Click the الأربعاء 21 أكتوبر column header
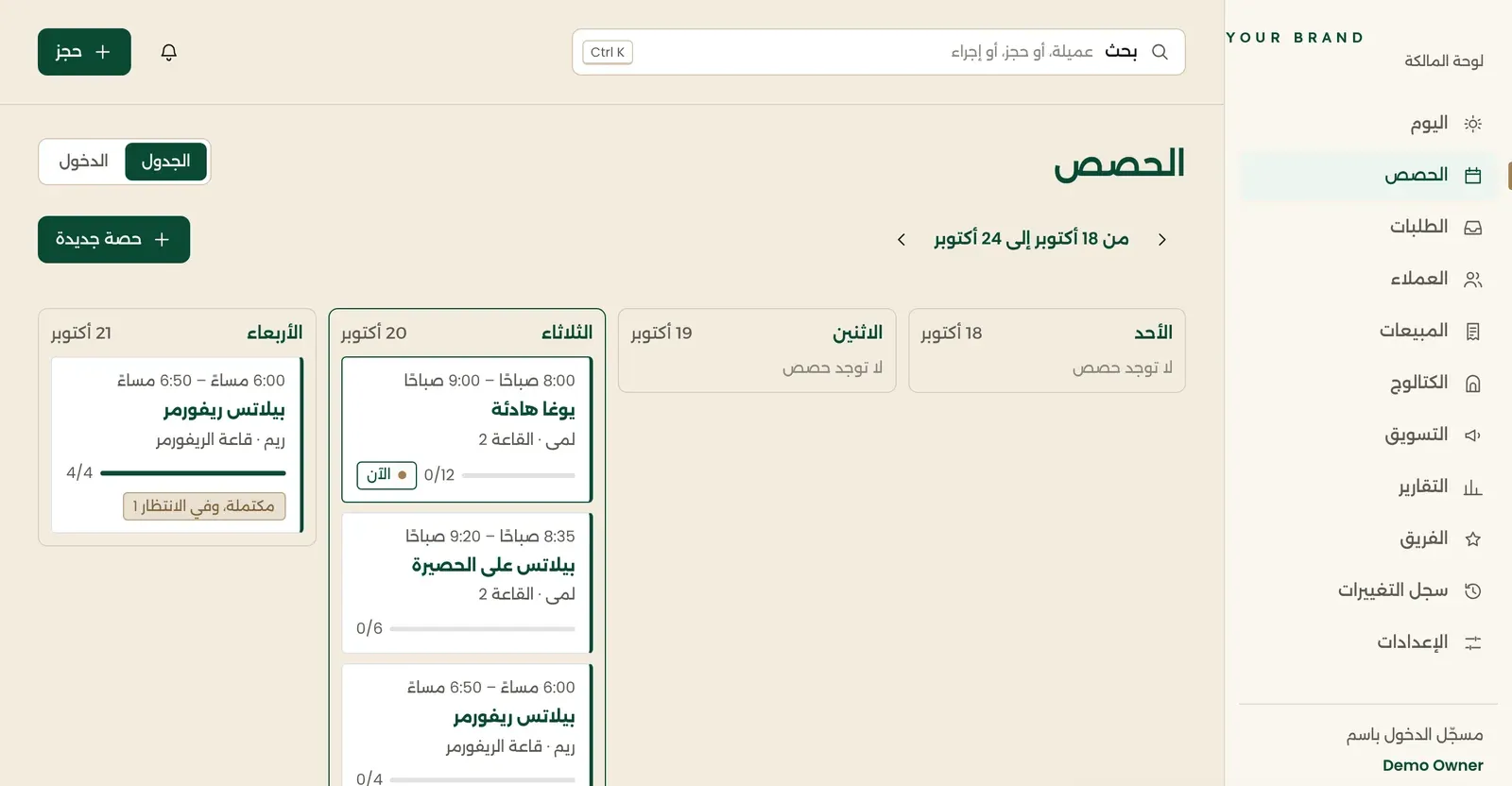 177,333
